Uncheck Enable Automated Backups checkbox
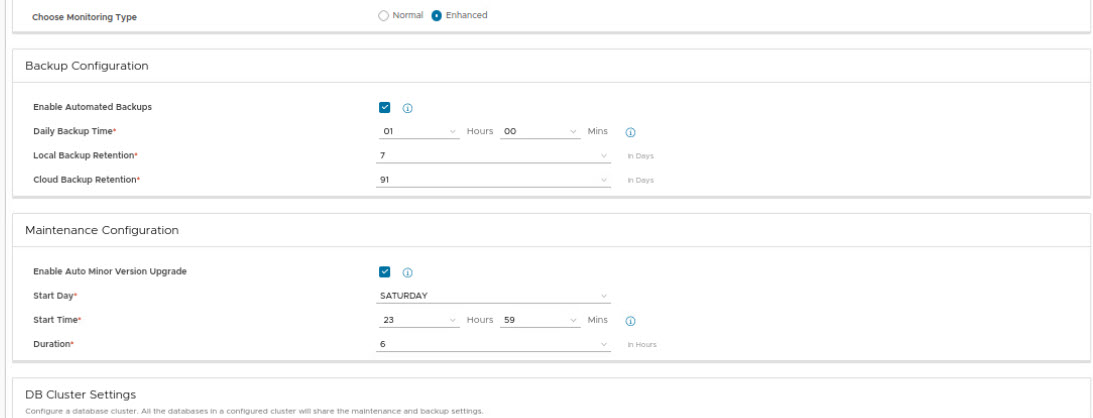This screenshot has width=1093, height=418. (385, 107)
